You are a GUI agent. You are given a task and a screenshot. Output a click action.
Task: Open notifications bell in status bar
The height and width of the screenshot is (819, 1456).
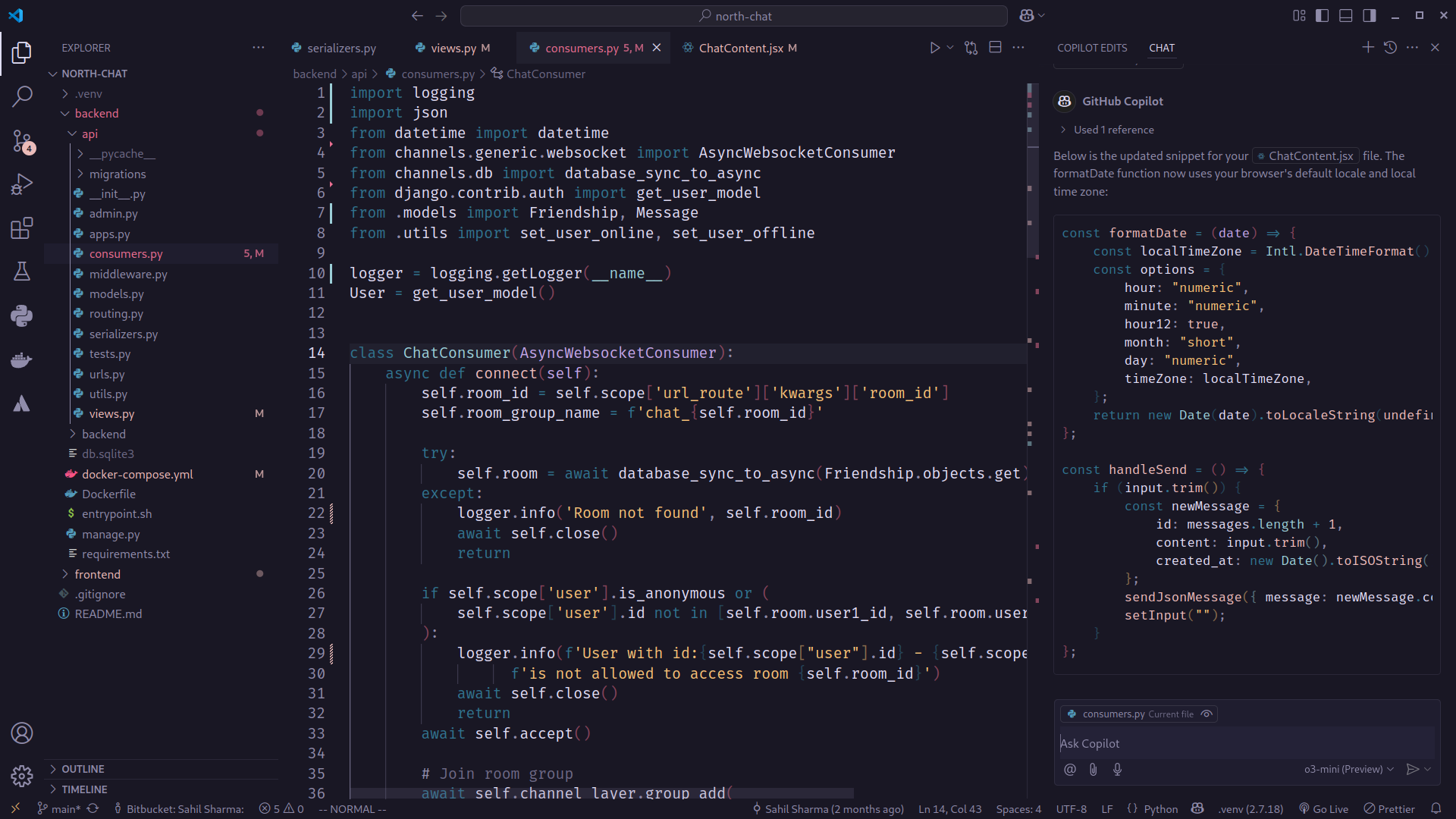tap(1436, 808)
